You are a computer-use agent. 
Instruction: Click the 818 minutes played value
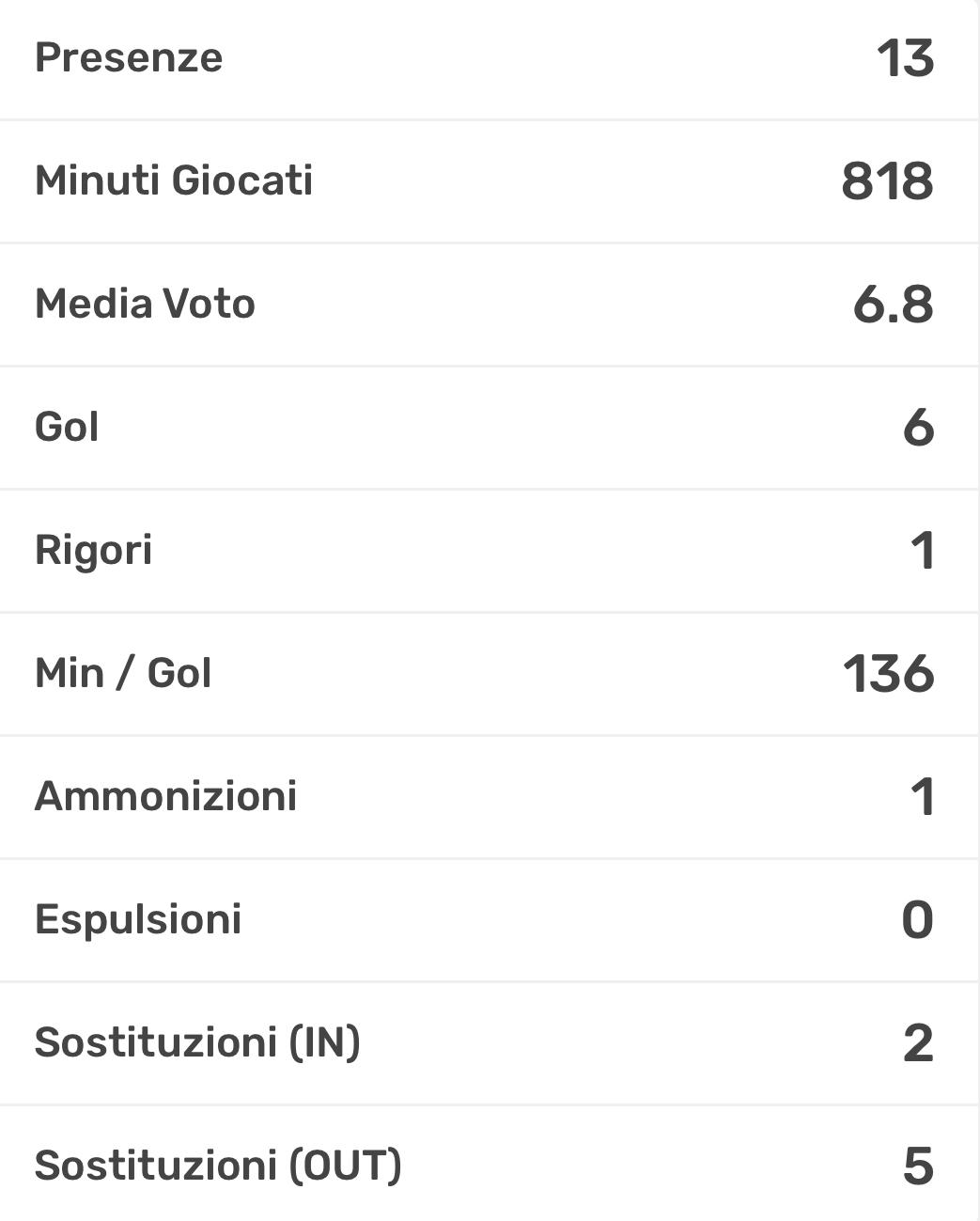point(887,181)
